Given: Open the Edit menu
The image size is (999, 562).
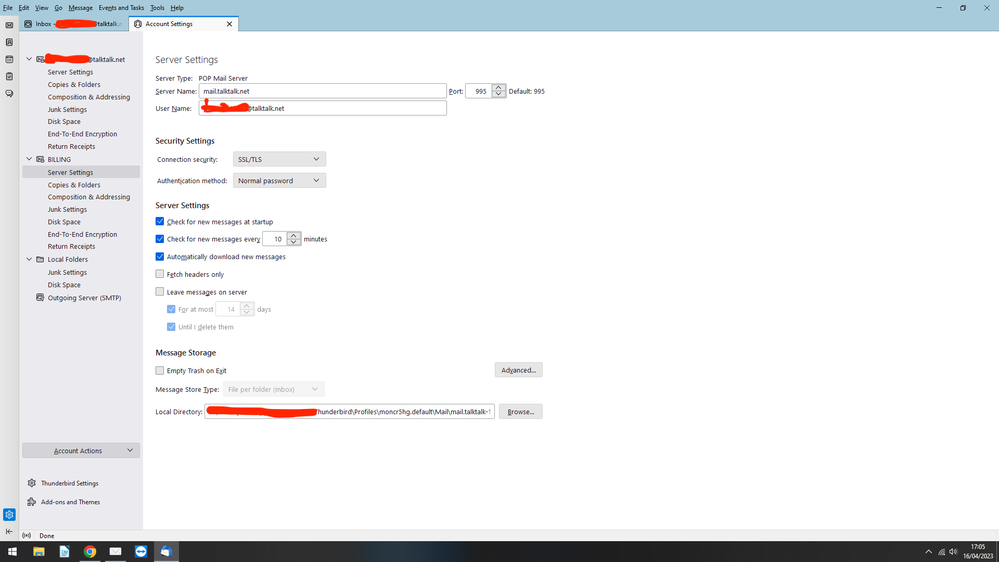Looking at the screenshot, I should point(24,8).
